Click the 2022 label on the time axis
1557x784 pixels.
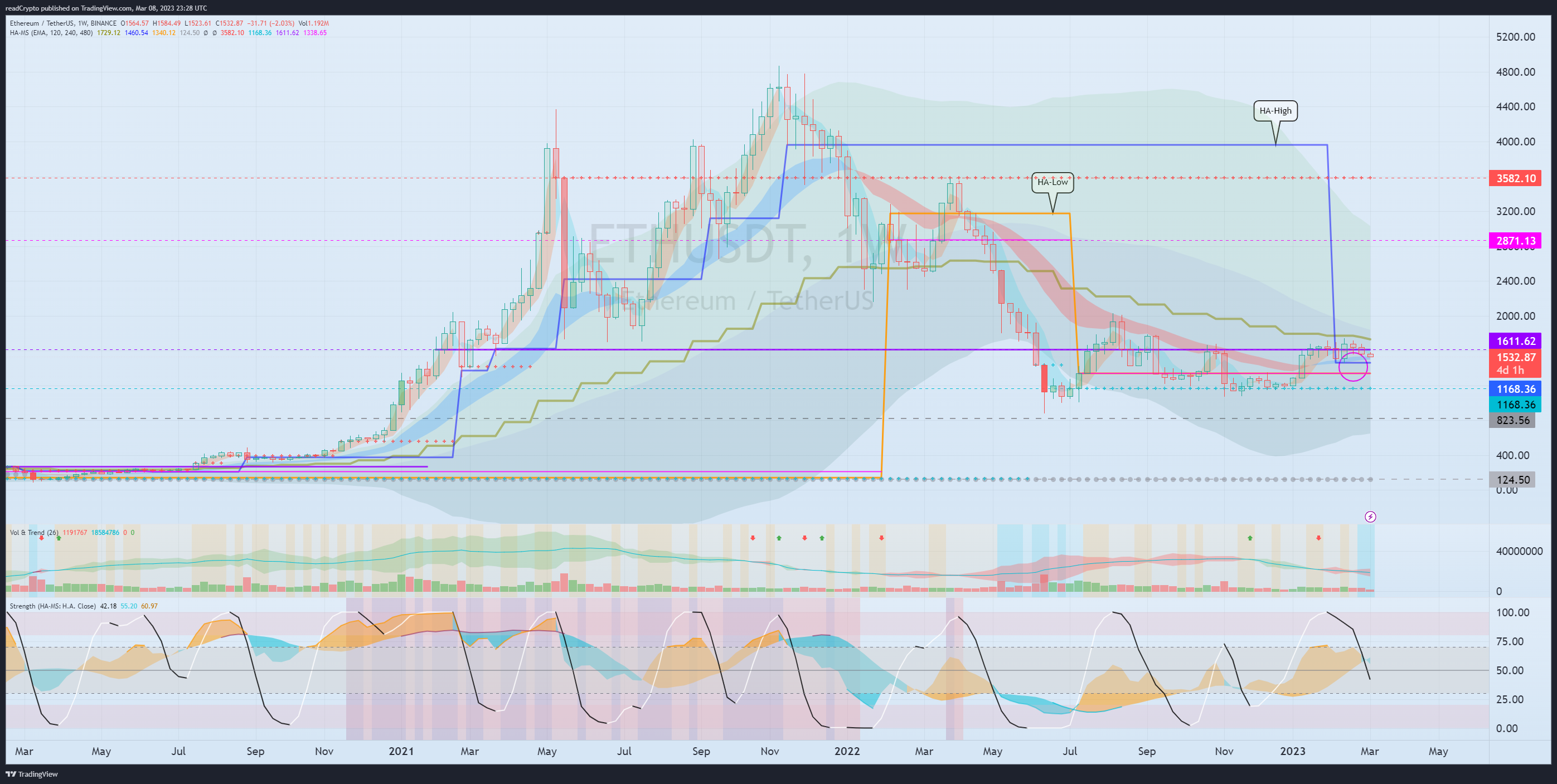[847, 751]
